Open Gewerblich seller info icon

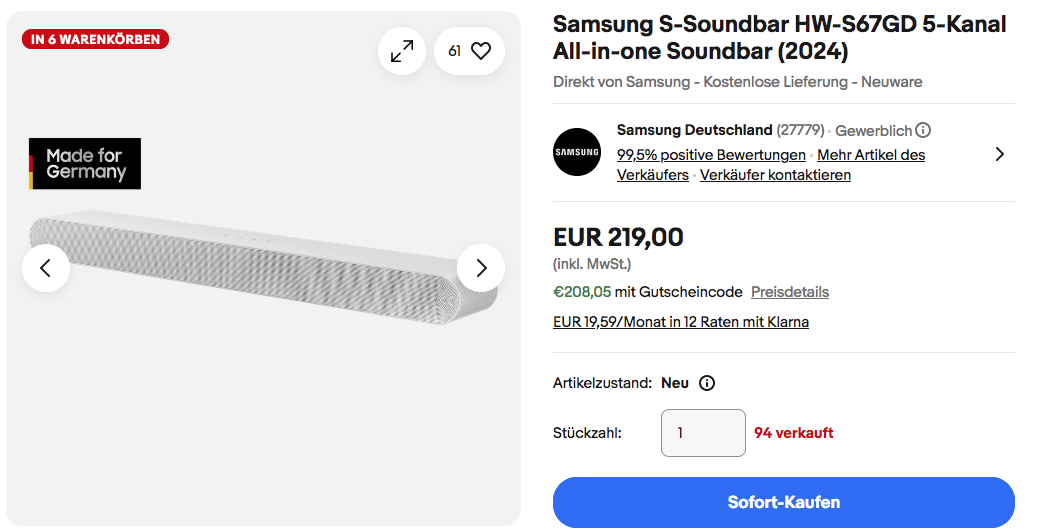(923, 130)
